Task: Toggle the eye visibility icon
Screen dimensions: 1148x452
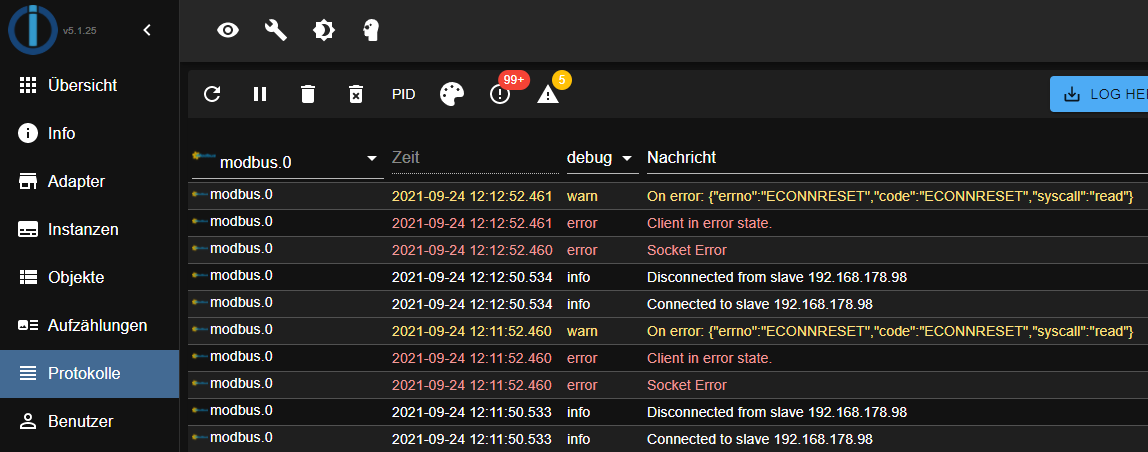Action: point(228,30)
